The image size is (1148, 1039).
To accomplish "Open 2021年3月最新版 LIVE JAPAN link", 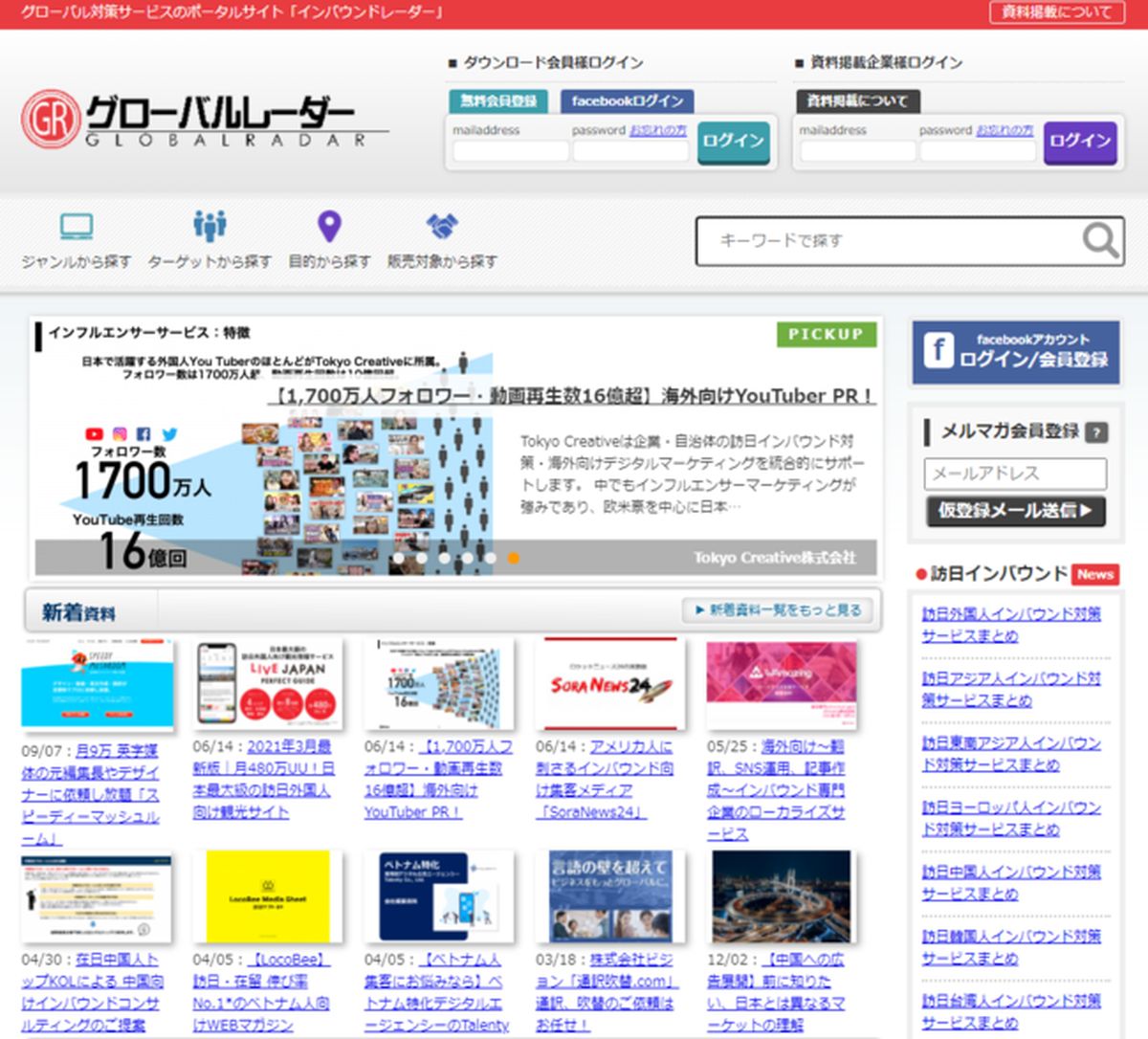I will tap(265, 780).
